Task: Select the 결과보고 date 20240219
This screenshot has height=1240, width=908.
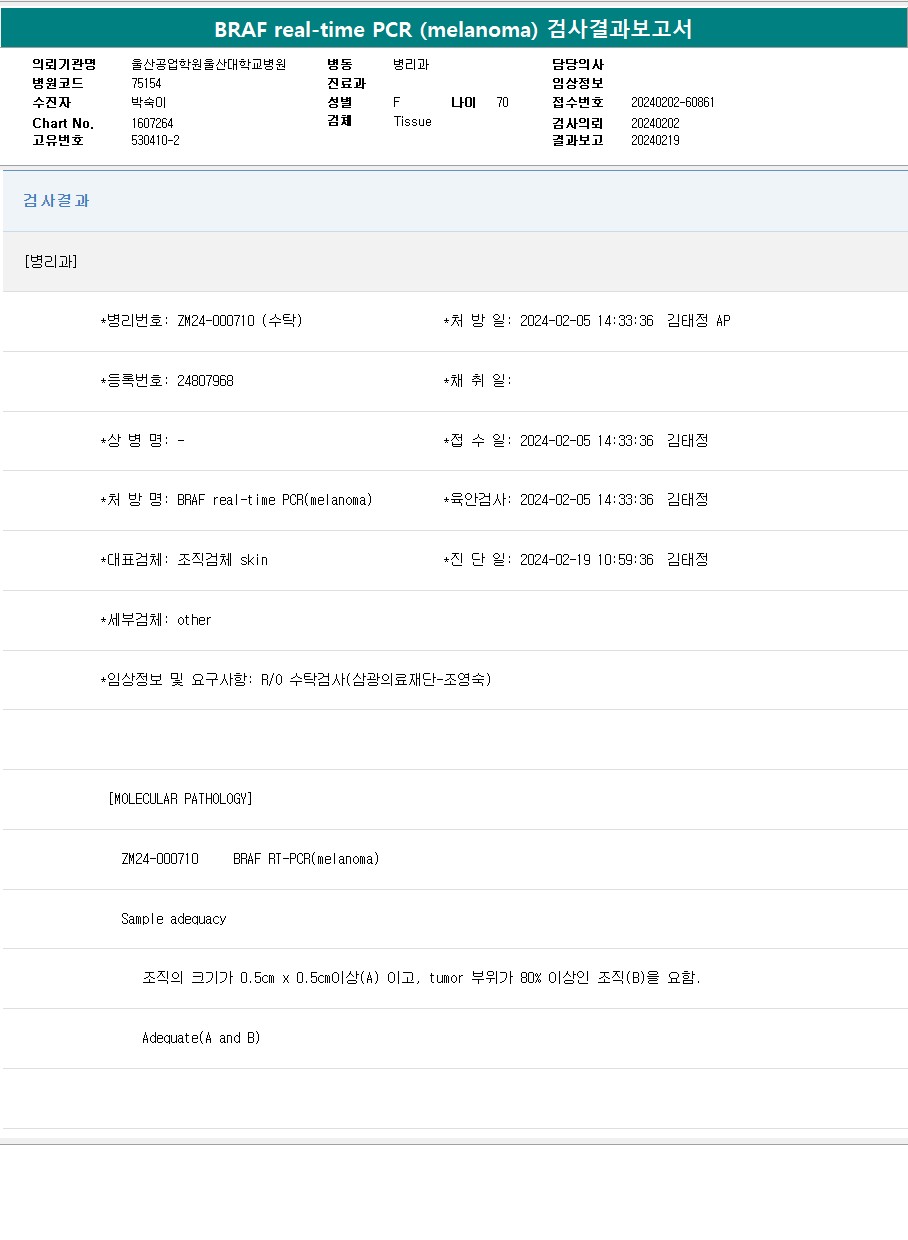Action: pos(655,141)
